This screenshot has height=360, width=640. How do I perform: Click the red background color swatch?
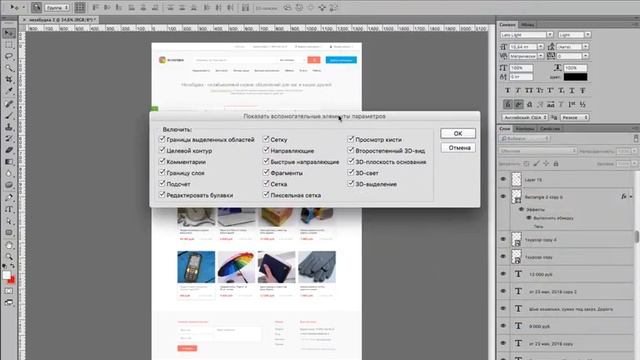point(12,280)
